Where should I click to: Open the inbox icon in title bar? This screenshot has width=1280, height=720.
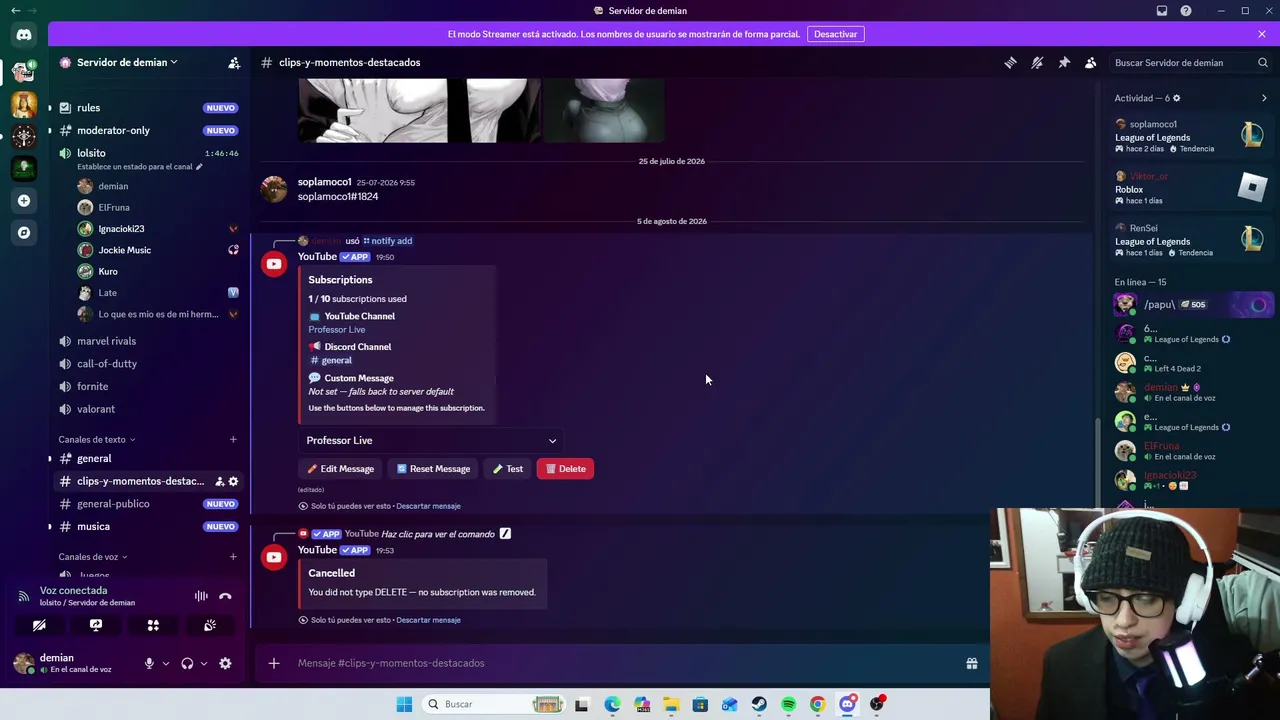(x=1162, y=11)
